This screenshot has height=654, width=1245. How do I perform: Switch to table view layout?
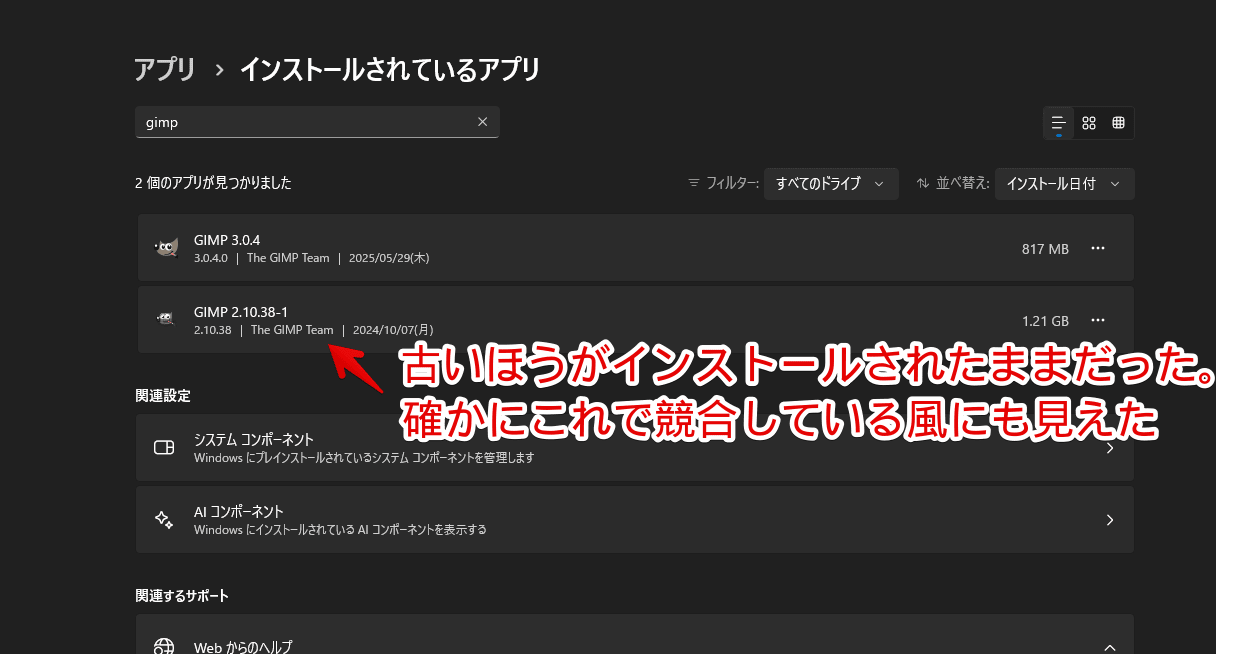(1119, 123)
